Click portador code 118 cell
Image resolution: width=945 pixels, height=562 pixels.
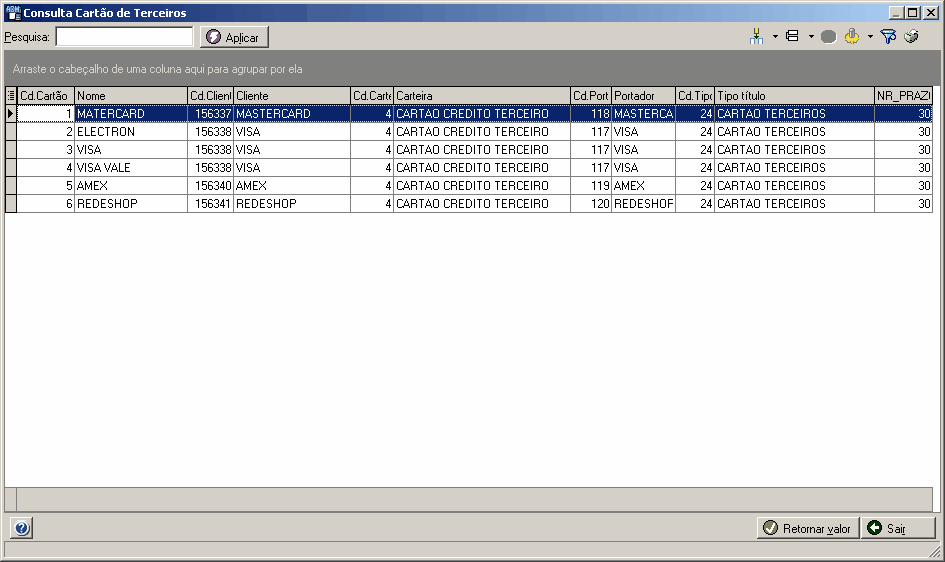591,113
